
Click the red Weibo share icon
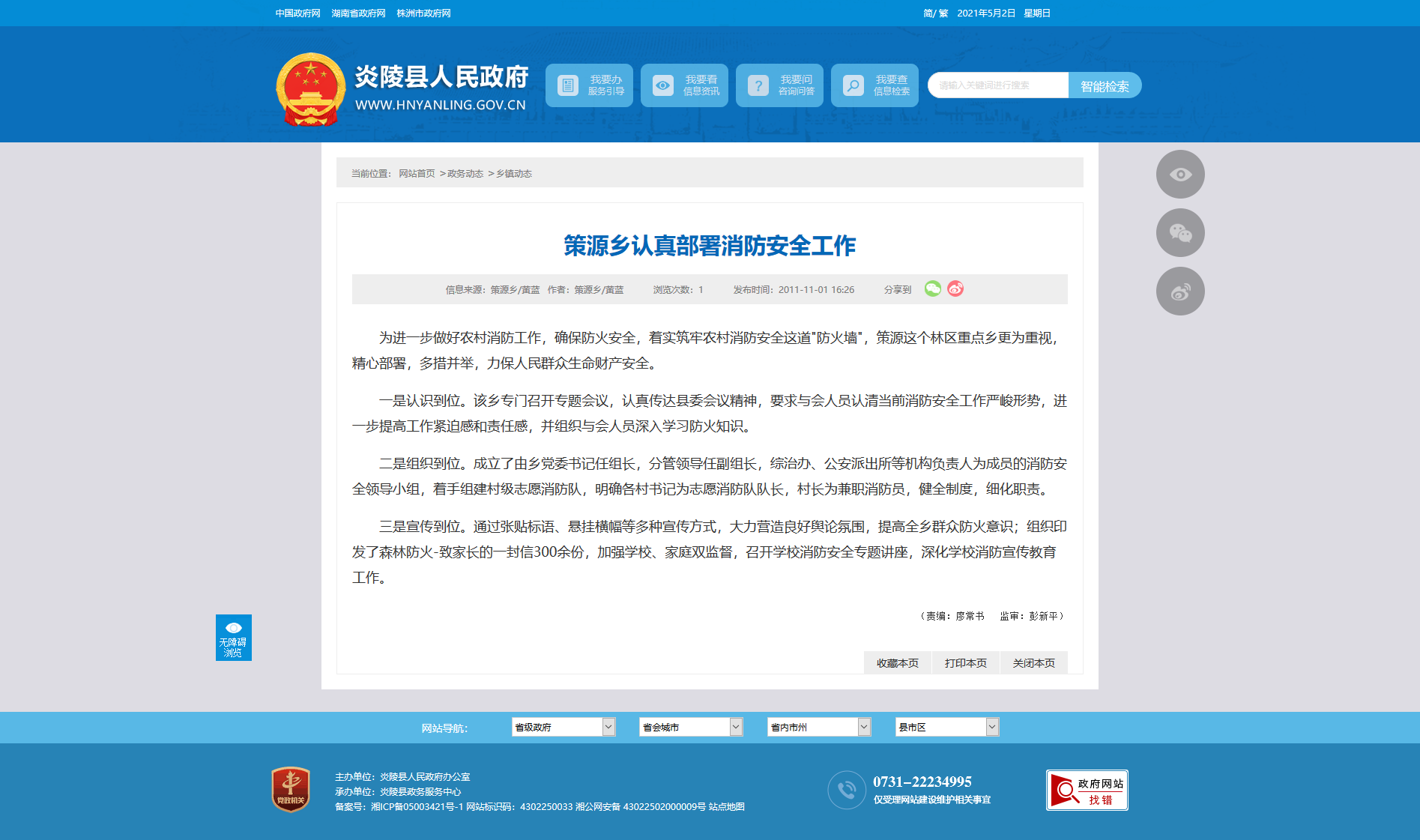pos(955,289)
